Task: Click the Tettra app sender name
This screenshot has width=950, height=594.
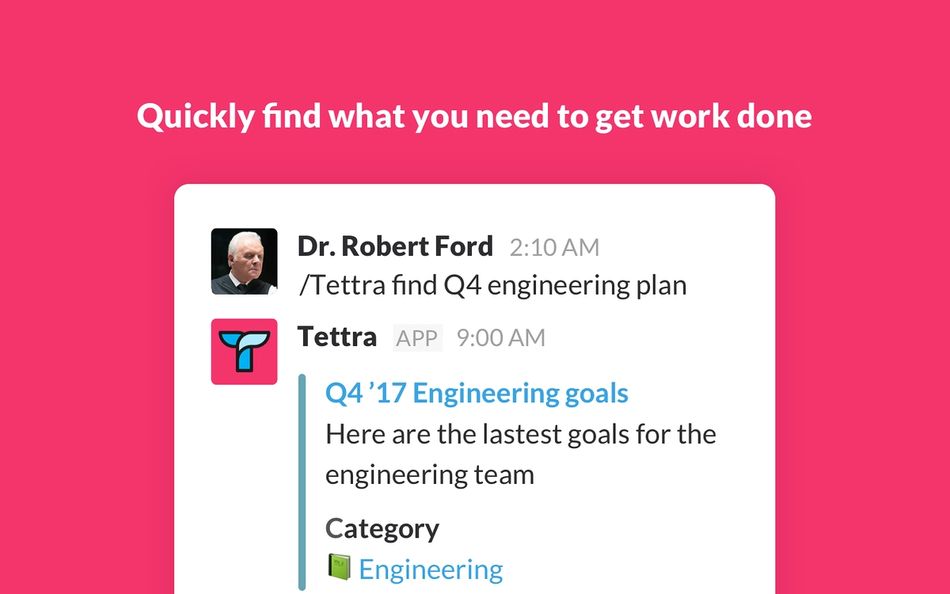Action: click(337, 337)
